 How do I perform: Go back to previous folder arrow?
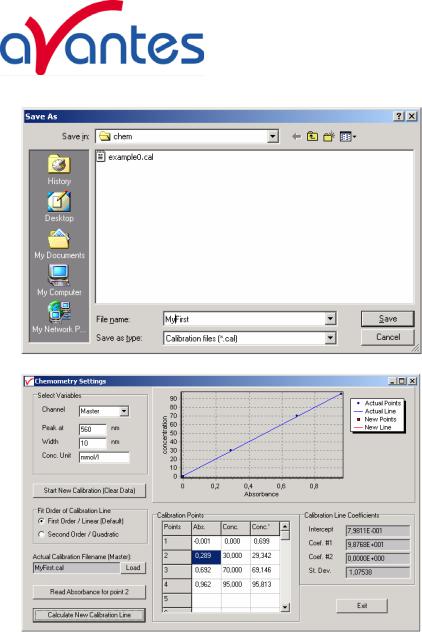296,137
